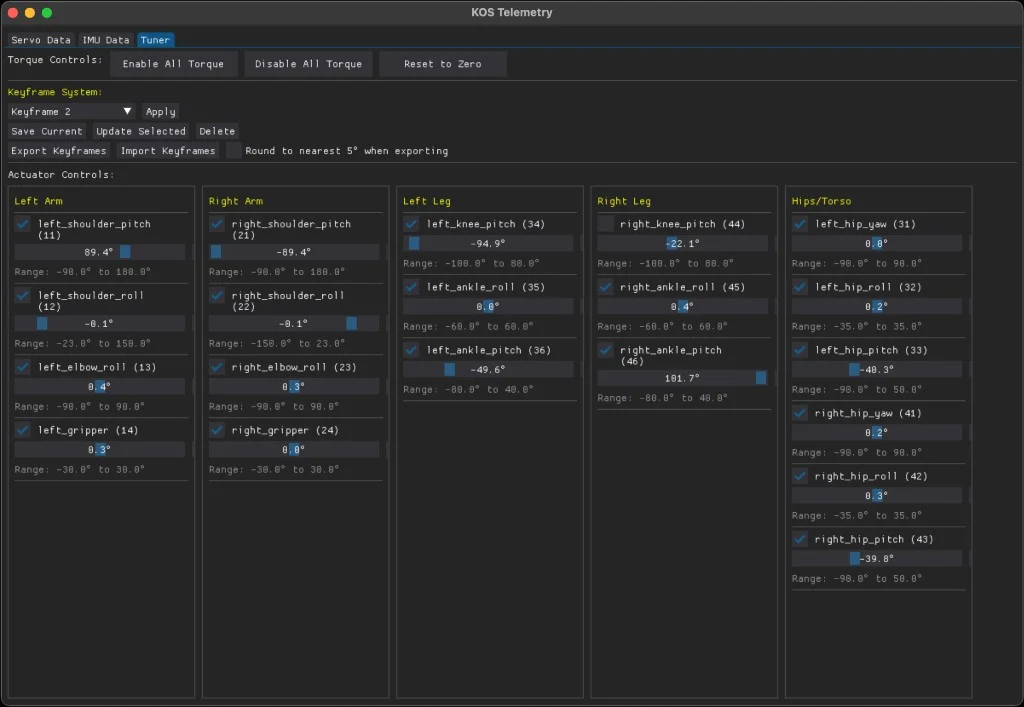Click left_elbow_roll slider showing 0.4°
The height and width of the screenshot is (707, 1024).
click(99, 386)
